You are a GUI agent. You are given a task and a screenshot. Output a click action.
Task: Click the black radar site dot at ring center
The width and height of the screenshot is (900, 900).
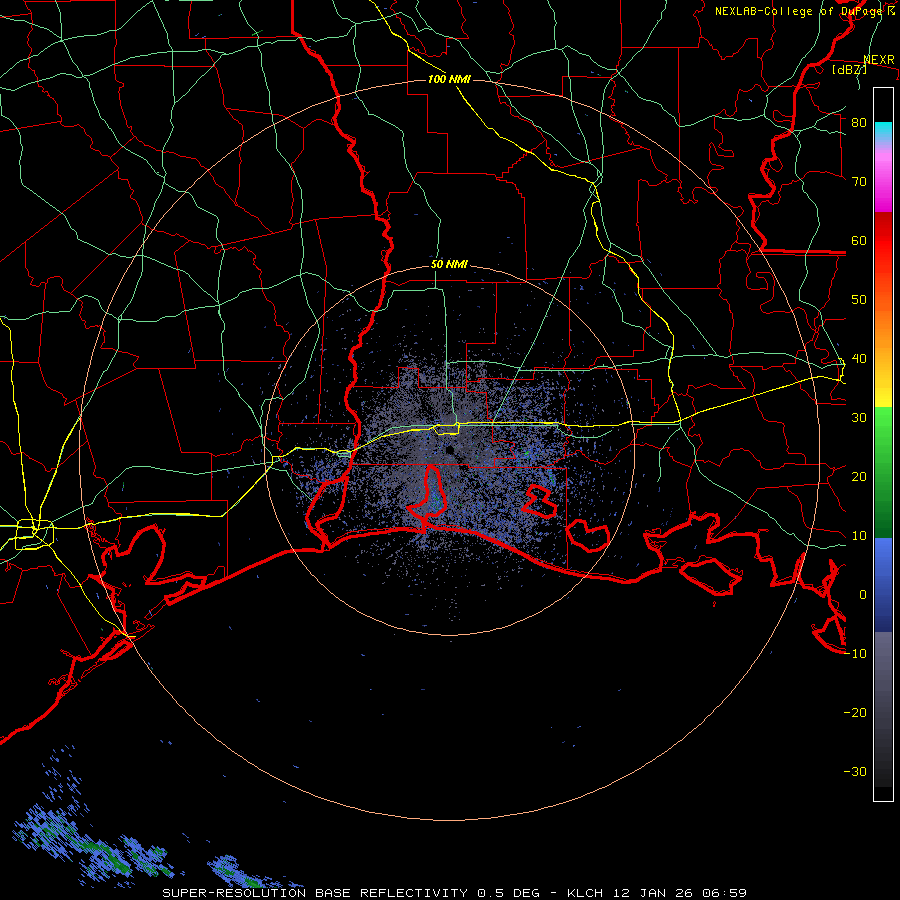(x=449, y=449)
